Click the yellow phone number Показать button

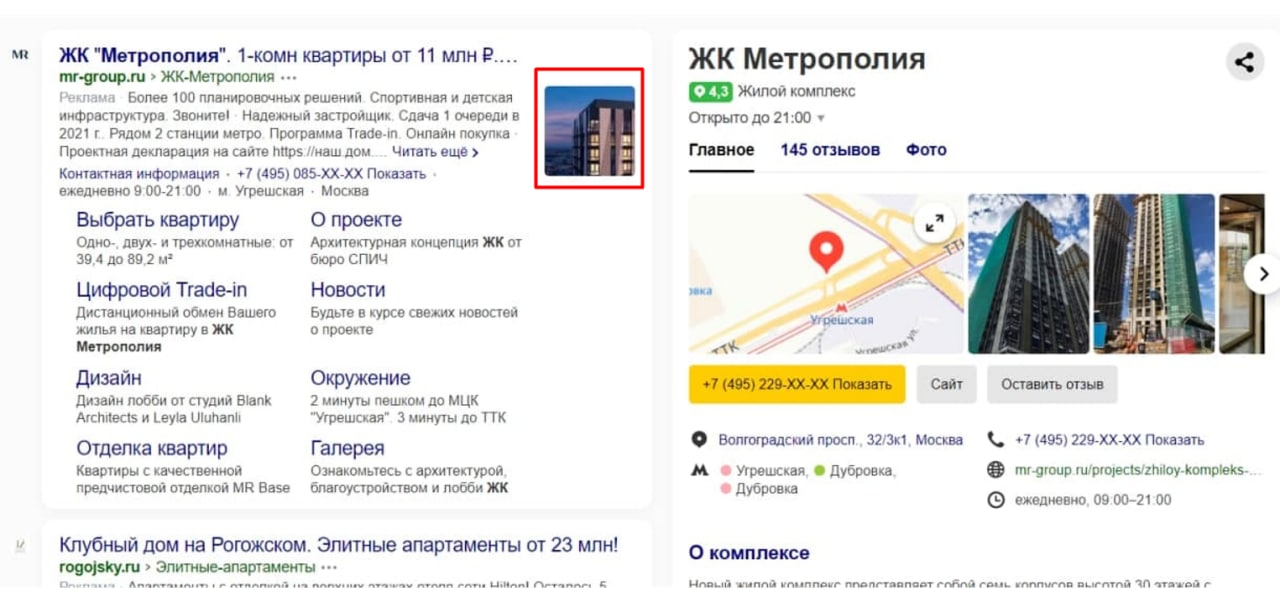tap(797, 384)
